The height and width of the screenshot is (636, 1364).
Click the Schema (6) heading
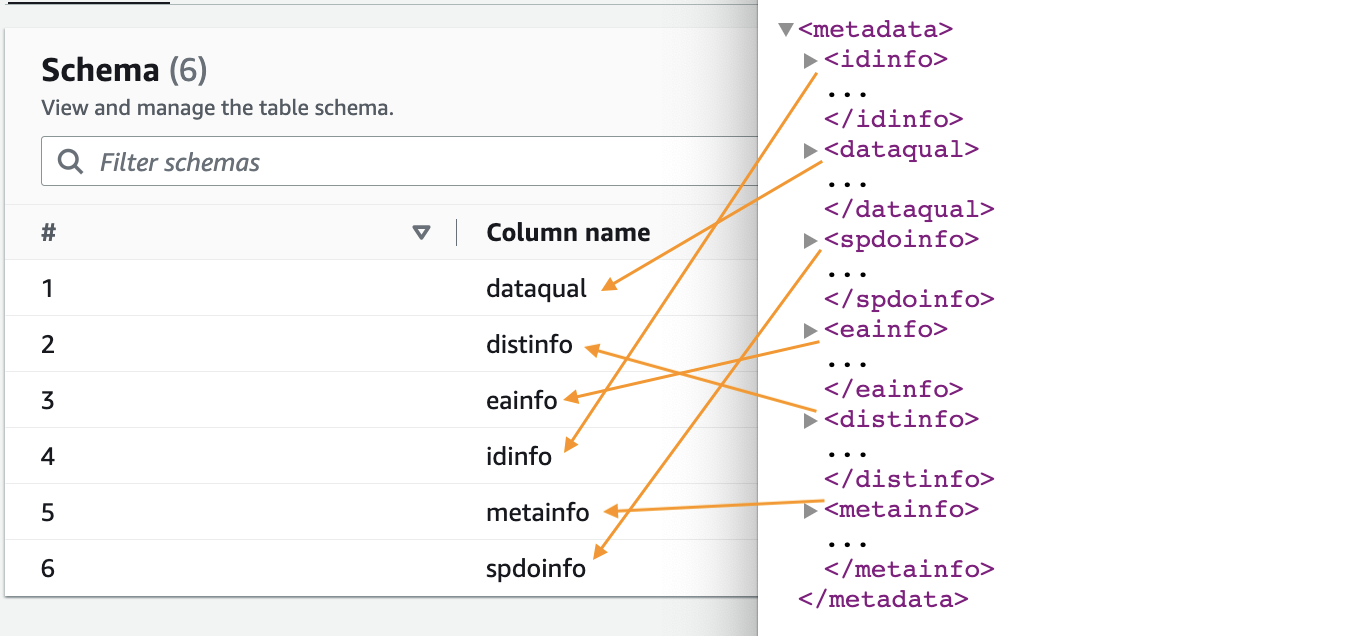tap(124, 70)
